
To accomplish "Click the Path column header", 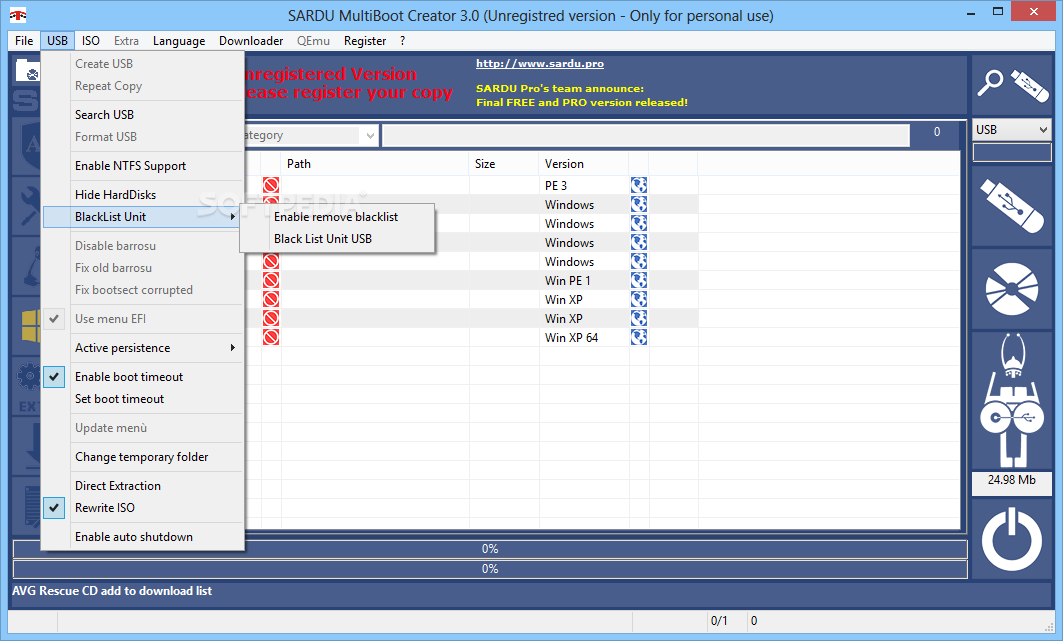I will coord(375,164).
